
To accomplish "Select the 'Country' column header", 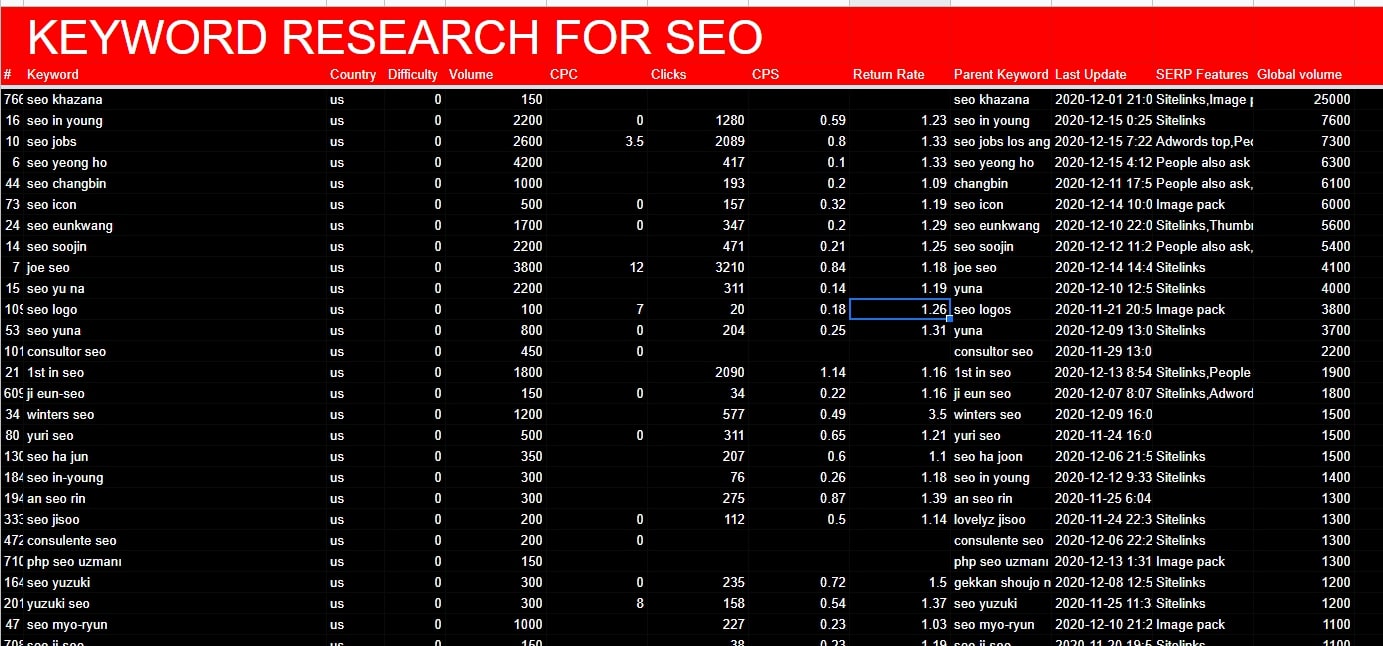I will [x=353, y=74].
